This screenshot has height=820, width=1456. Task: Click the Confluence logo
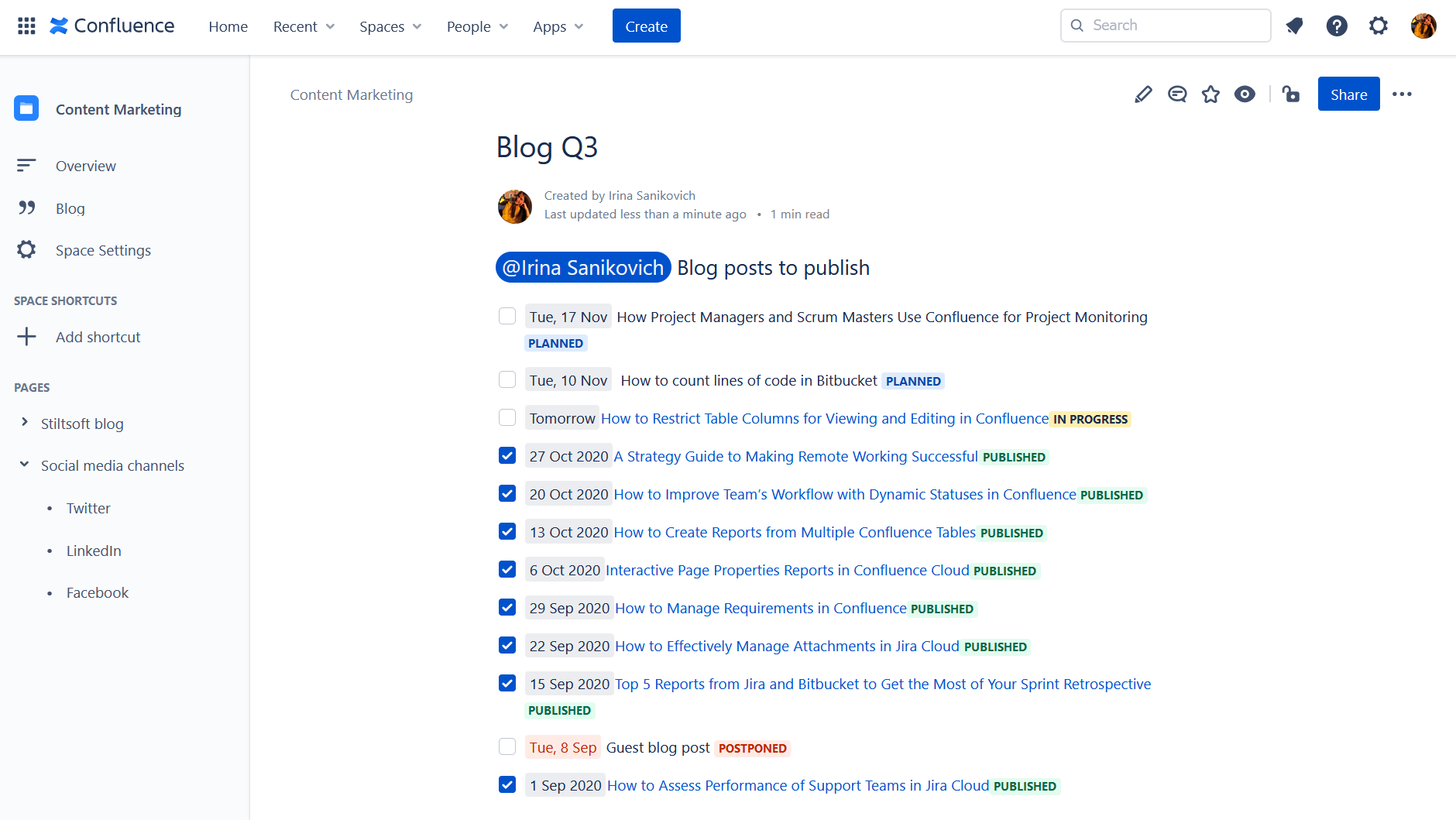(112, 26)
